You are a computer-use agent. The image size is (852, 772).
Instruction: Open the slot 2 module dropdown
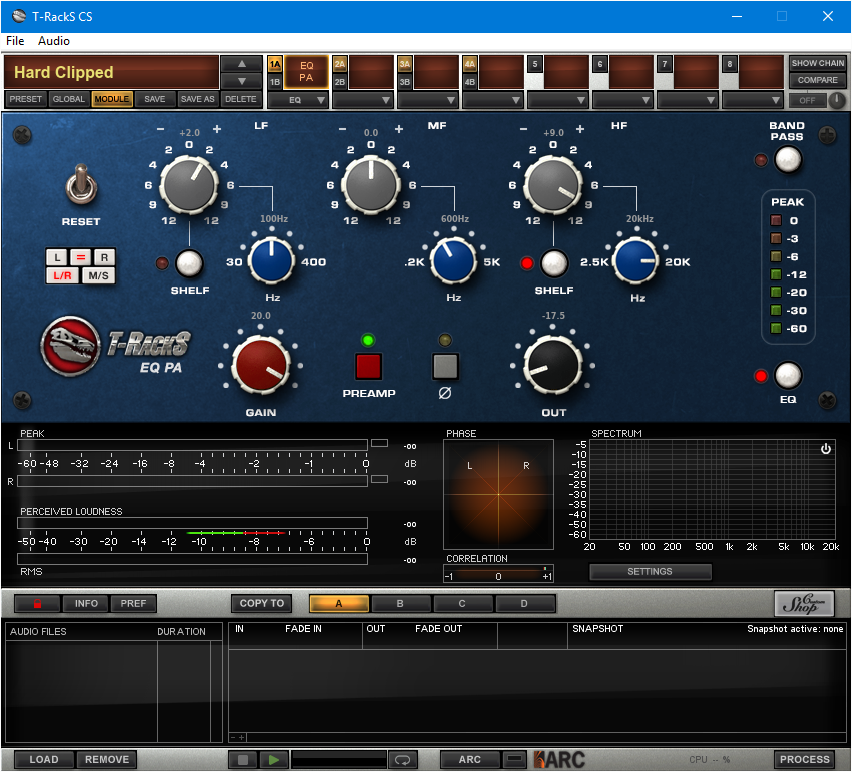(x=363, y=100)
